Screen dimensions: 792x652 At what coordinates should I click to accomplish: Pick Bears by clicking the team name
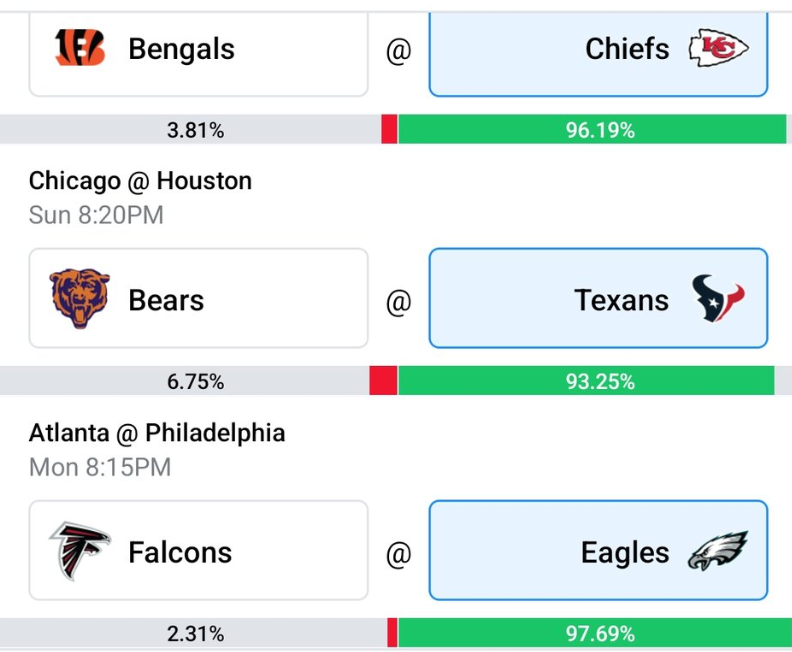click(x=166, y=300)
